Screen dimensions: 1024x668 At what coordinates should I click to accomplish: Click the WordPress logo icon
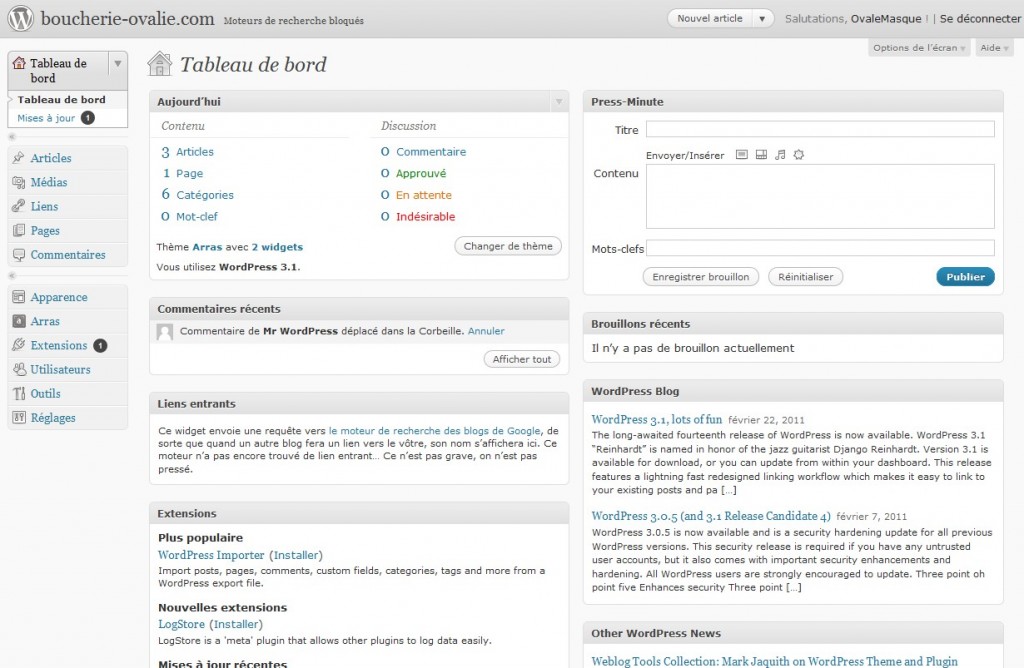click(21, 18)
